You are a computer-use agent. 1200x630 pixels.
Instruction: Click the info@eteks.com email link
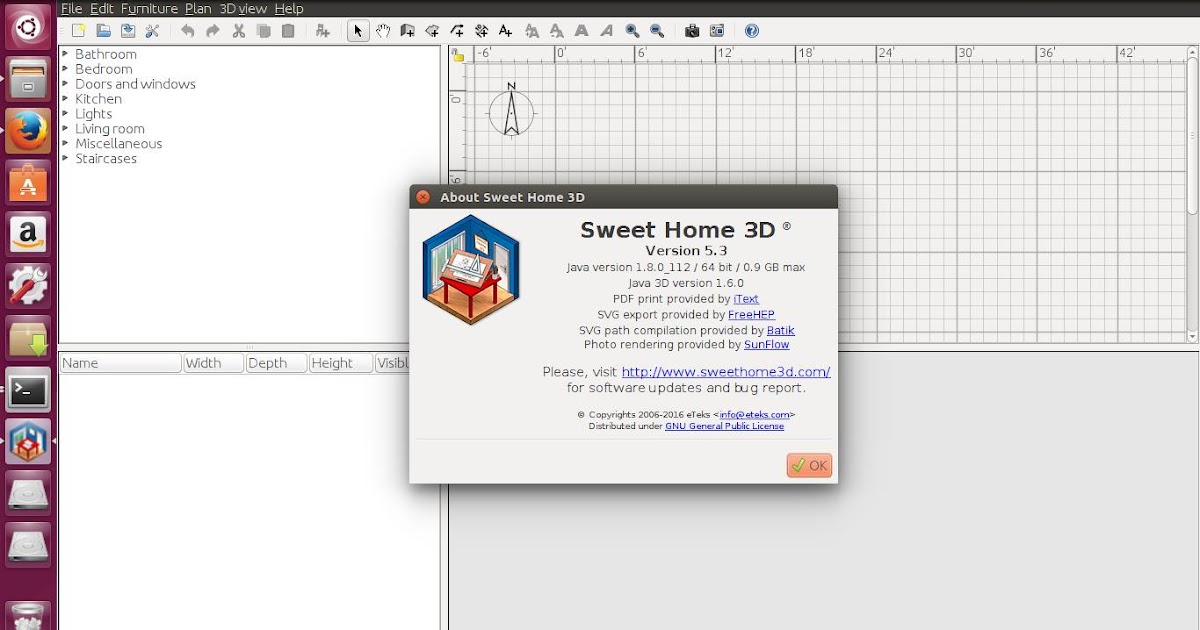[x=755, y=414]
